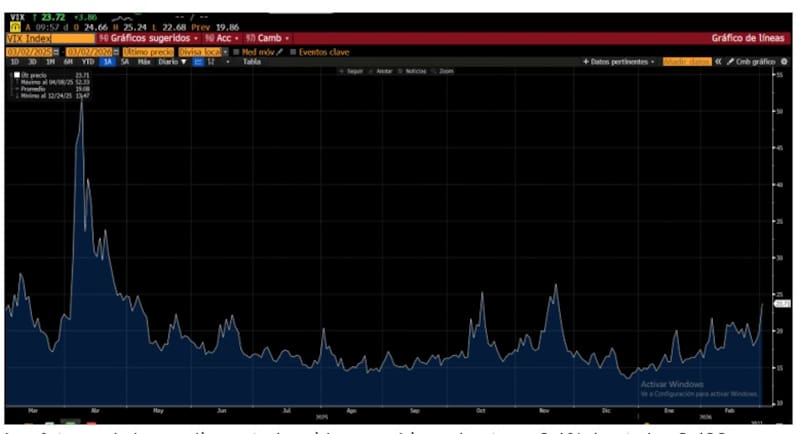
Task: Click the Noticias icon in chart toolbar
Action: coord(413,72)
